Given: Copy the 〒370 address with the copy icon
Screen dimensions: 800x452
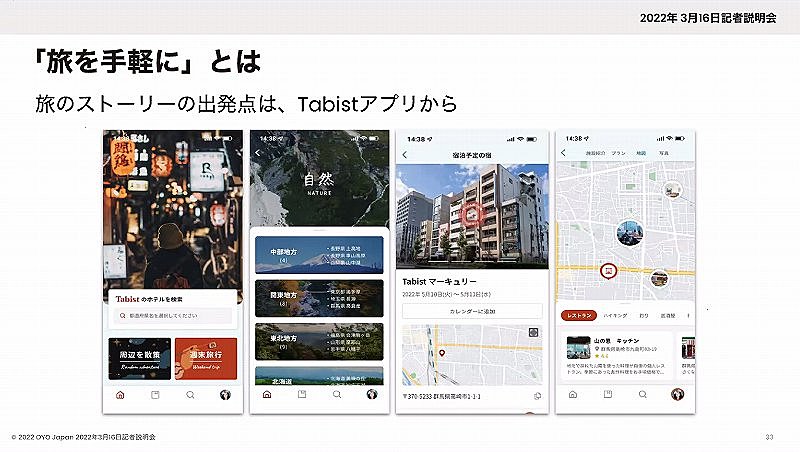Looking at the screenshot, I should (537, 396).
